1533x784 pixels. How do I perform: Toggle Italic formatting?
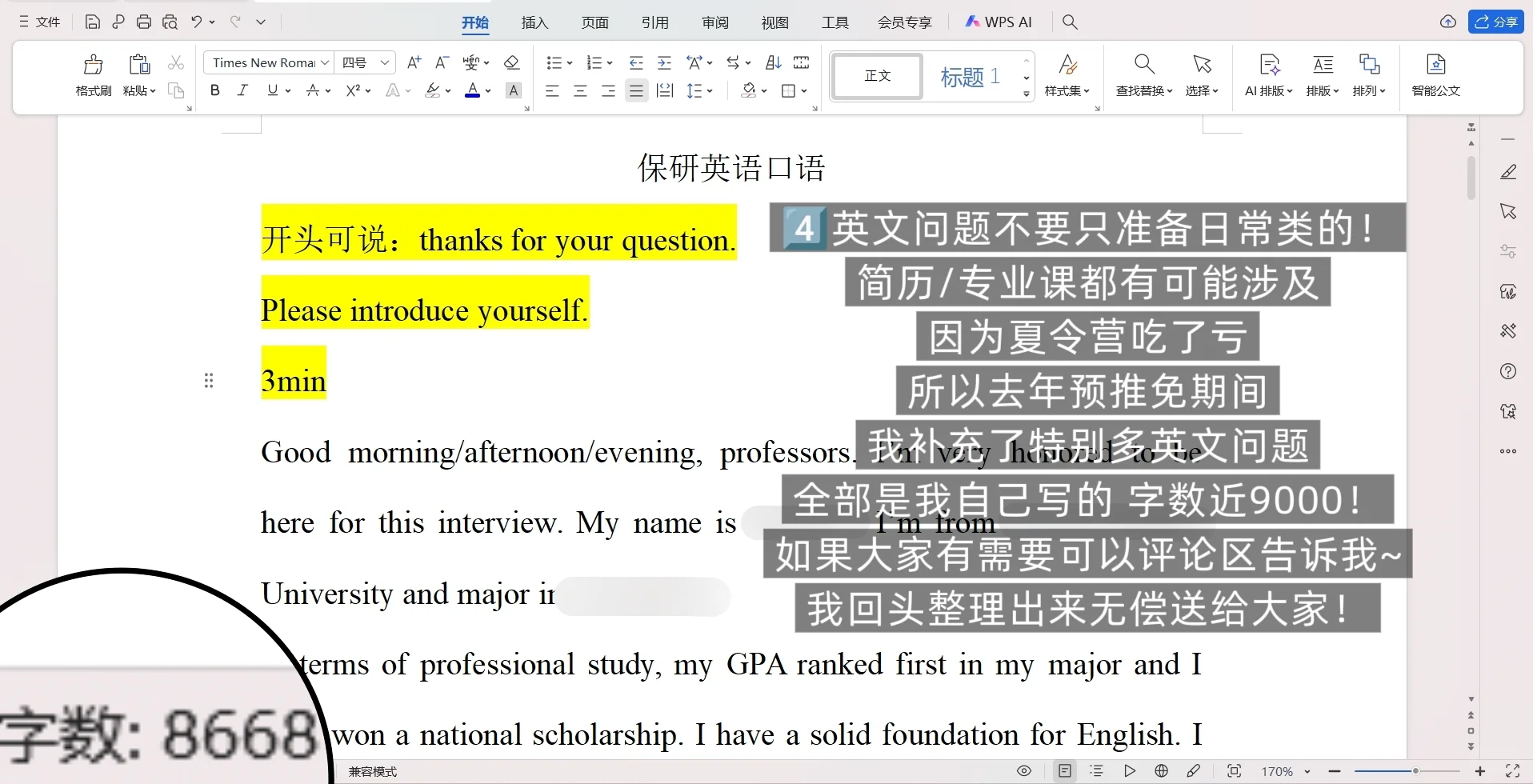click(242, 90)
